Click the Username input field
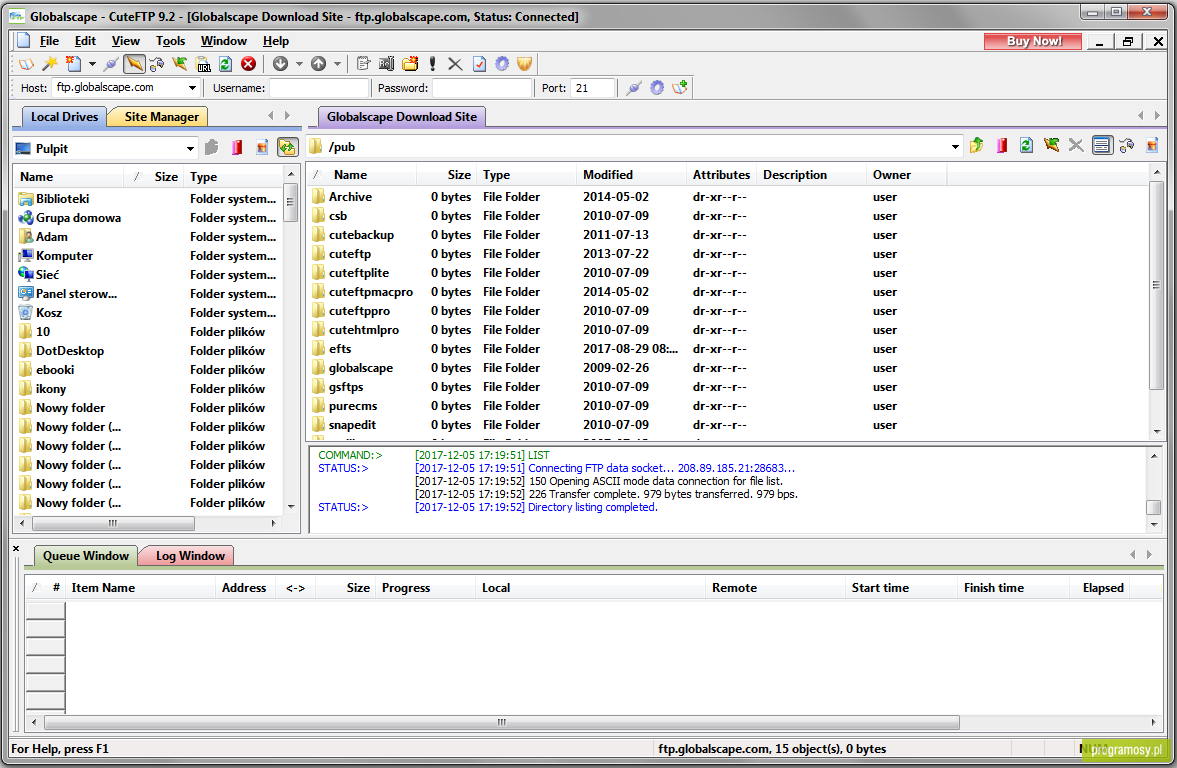This screenshot has width=1177, height=768. tap(319, 88)
